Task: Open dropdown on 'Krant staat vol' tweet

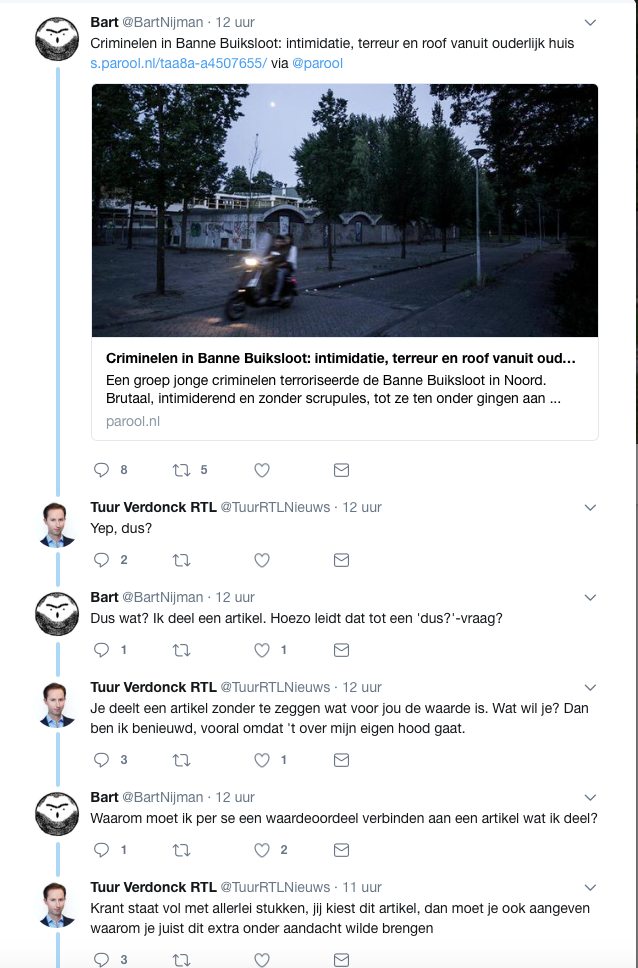Action: pos(590,887)
